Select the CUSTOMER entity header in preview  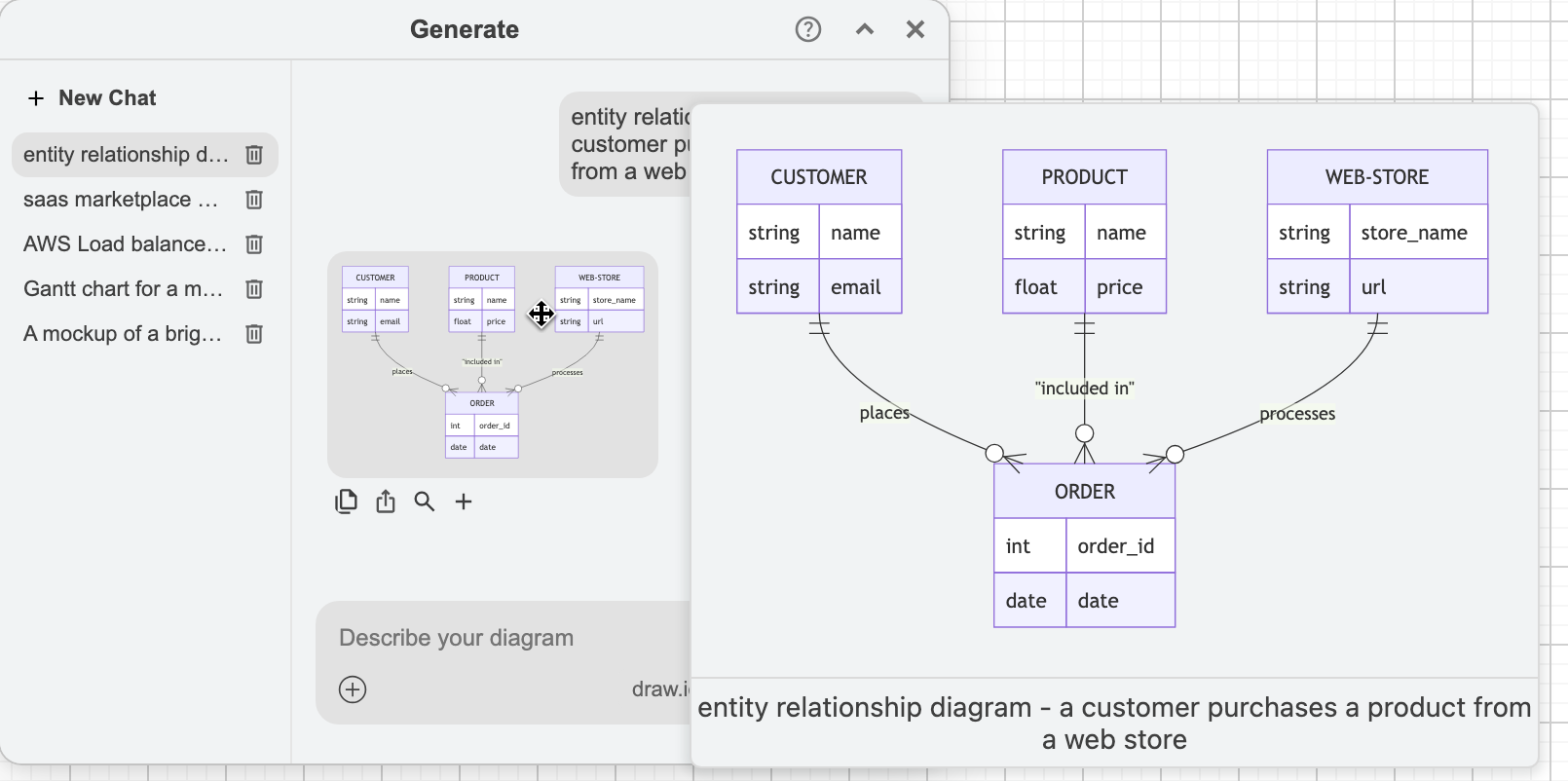819,177
